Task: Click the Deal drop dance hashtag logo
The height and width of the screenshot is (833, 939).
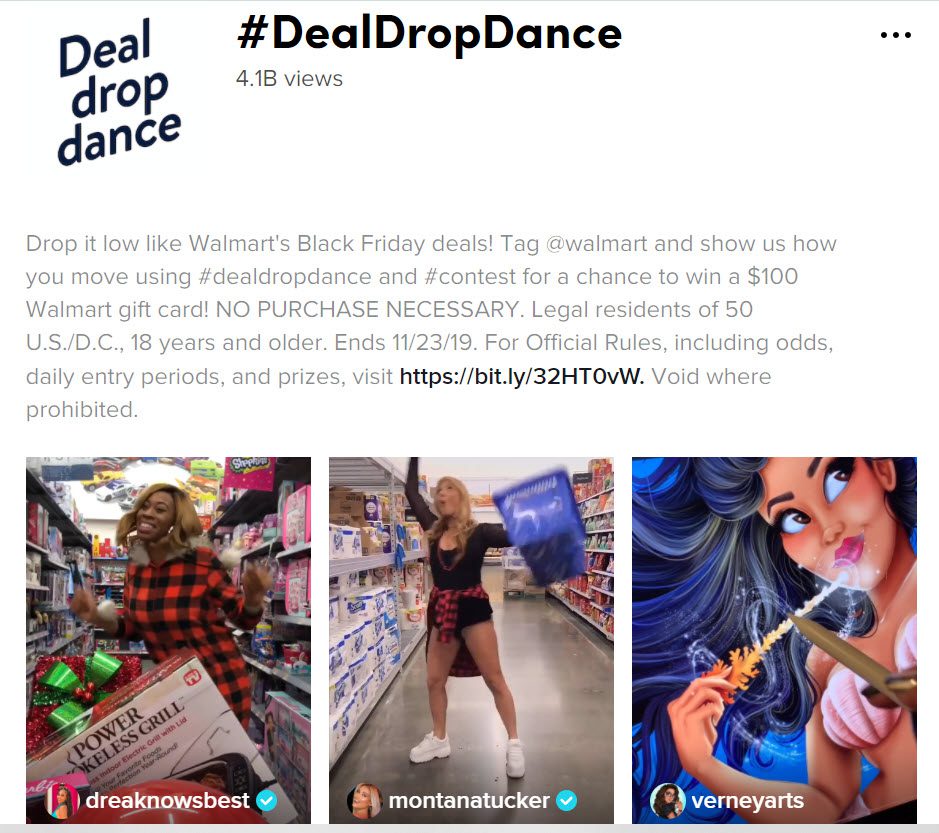Action: (x=119, y=92)
